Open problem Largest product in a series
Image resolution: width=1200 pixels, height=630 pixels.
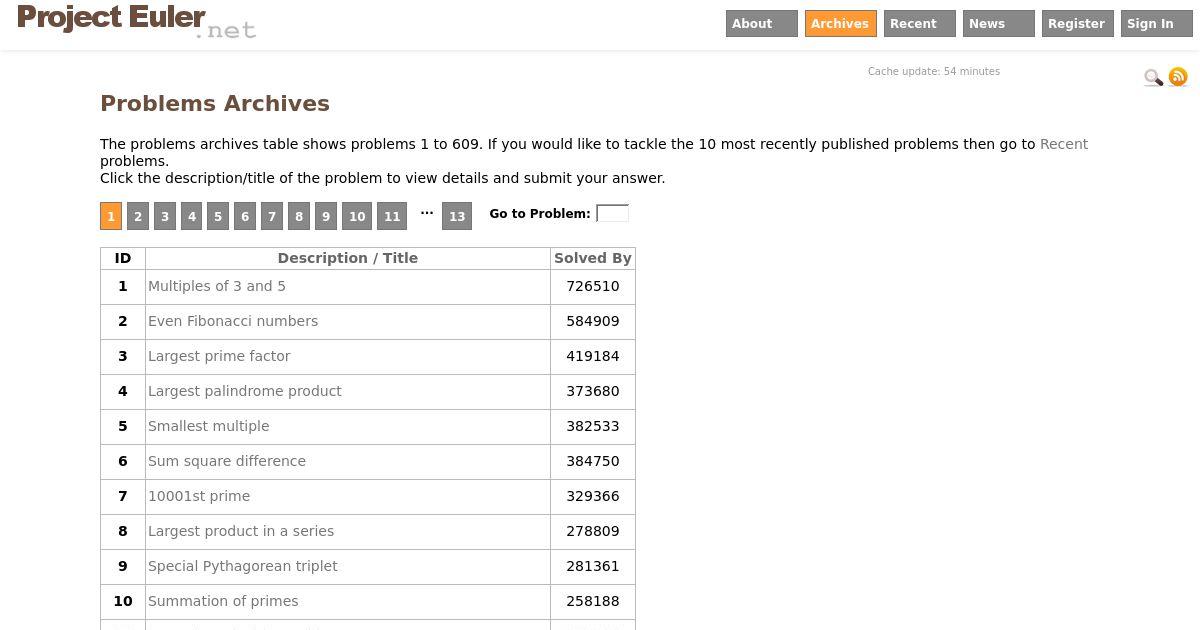(241, 531)
